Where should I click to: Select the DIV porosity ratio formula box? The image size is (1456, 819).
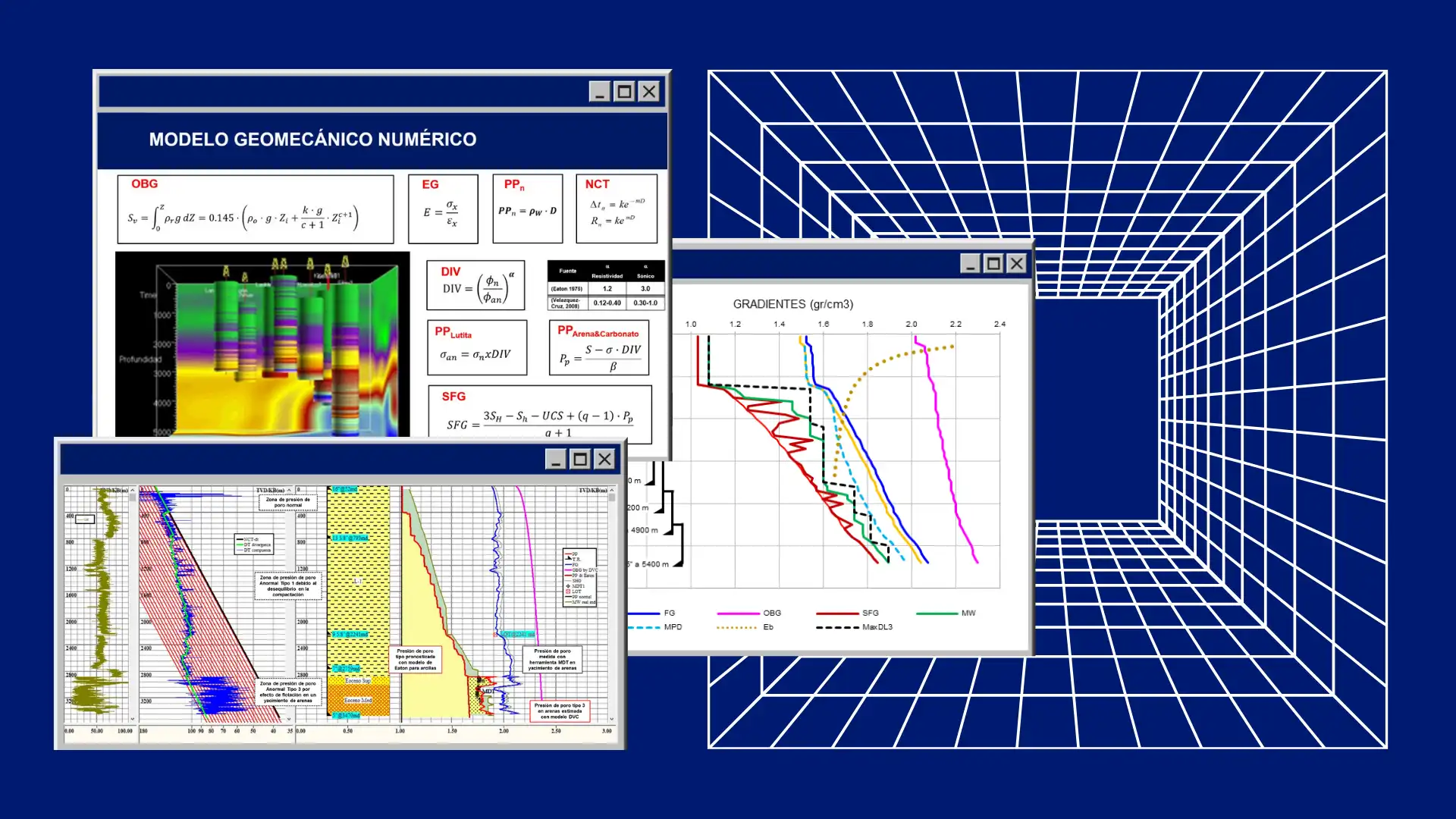click(475, 285)
